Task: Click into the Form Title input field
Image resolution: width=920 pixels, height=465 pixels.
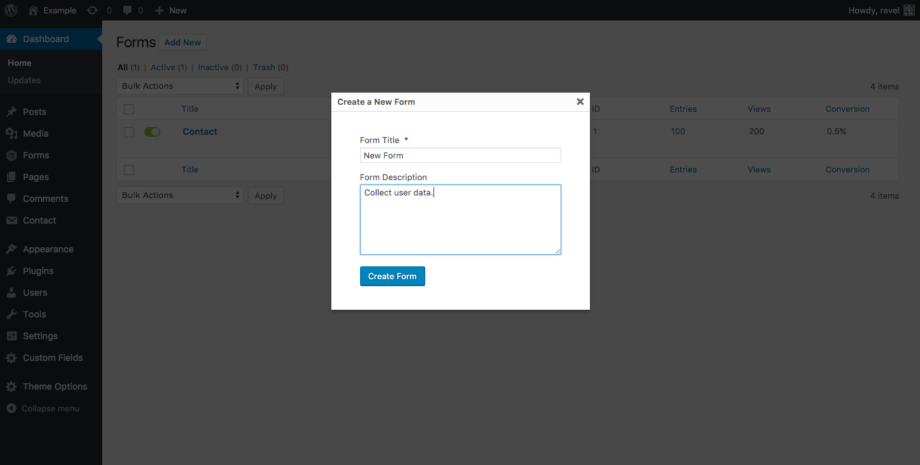Action: pos(460,156)
